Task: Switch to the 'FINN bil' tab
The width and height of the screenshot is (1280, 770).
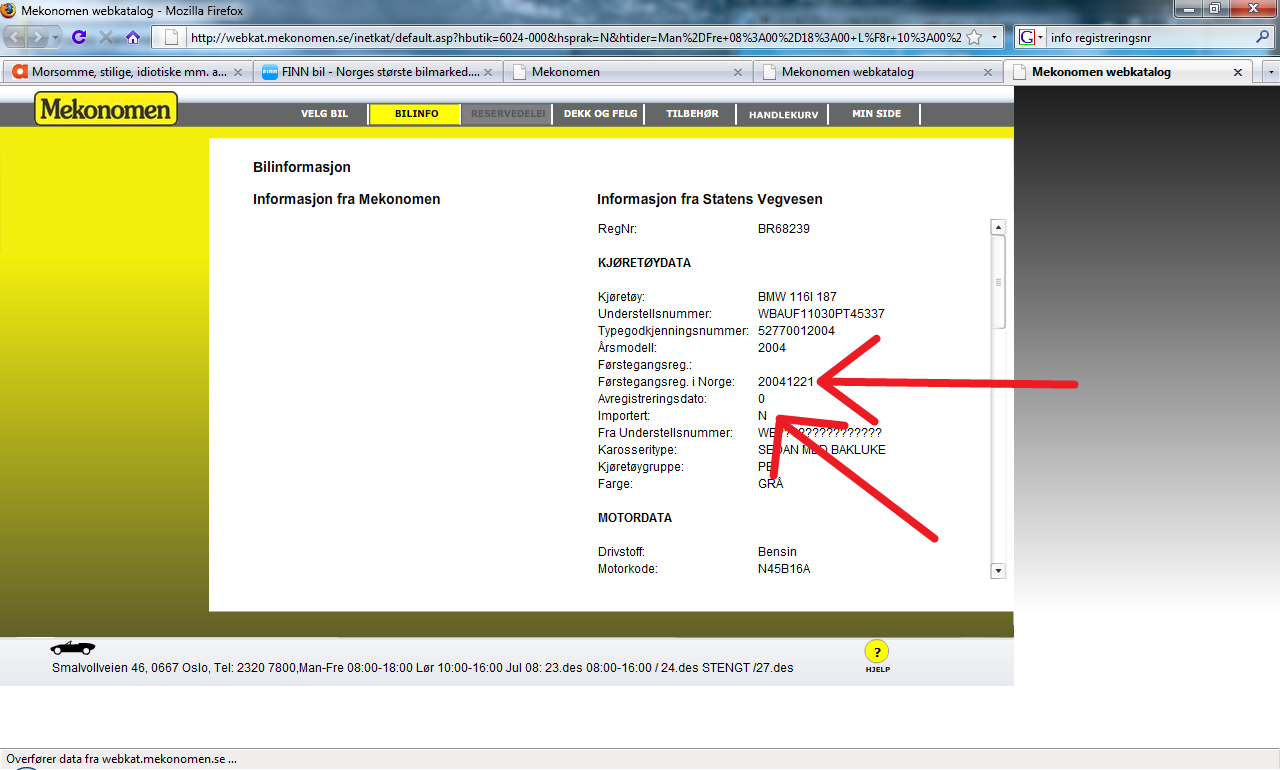Action: [377, 72]
